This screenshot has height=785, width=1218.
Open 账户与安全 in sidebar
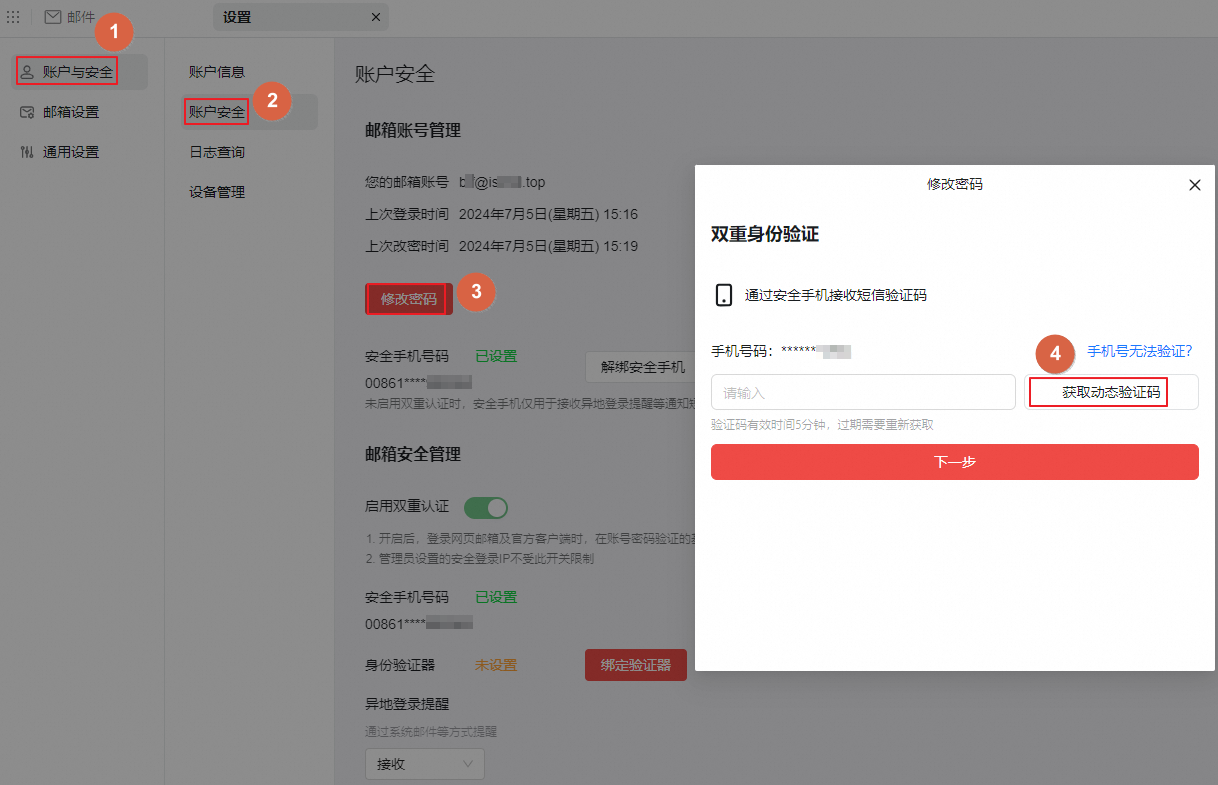(x=80, y=72)
